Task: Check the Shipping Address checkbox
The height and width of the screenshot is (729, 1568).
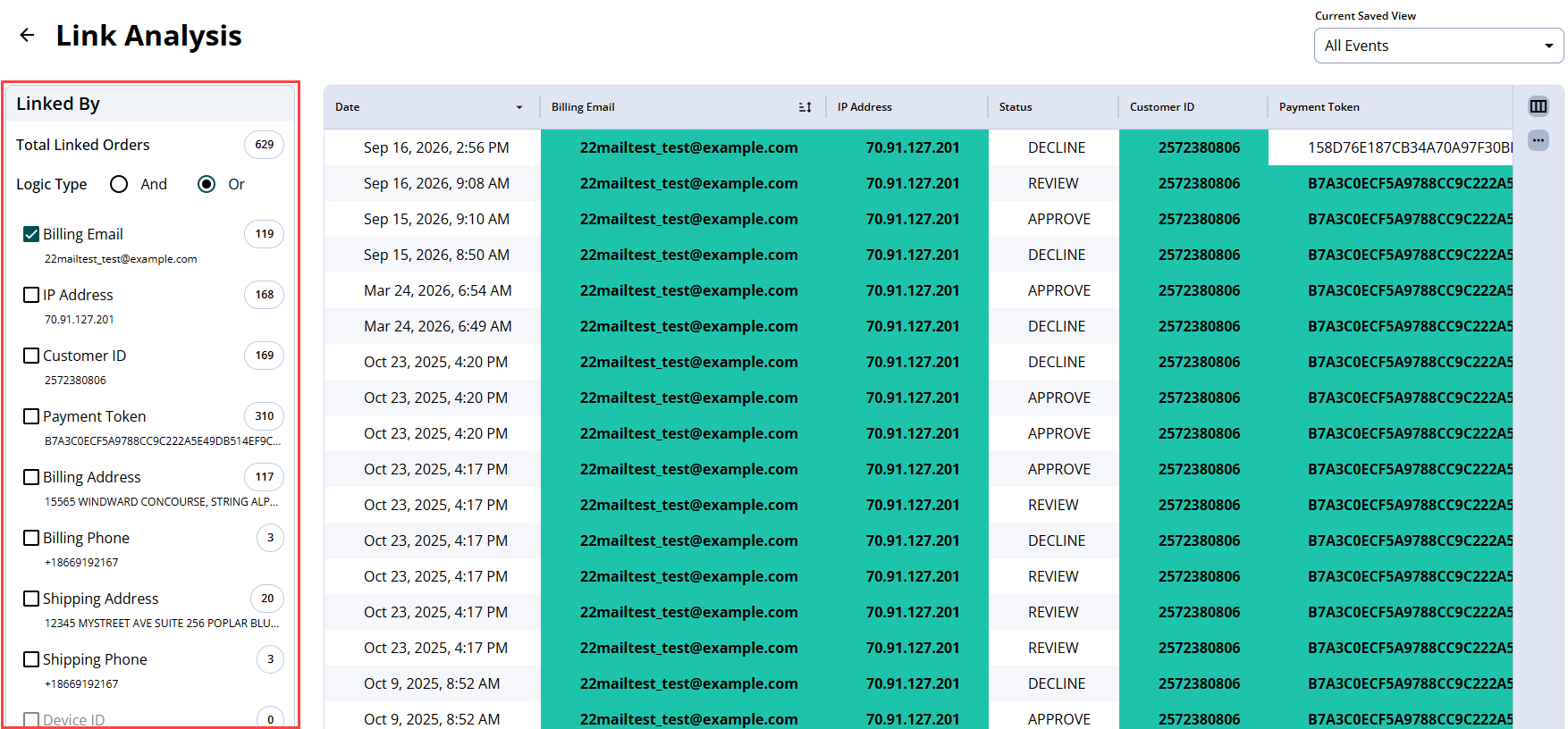Action: 31,599
